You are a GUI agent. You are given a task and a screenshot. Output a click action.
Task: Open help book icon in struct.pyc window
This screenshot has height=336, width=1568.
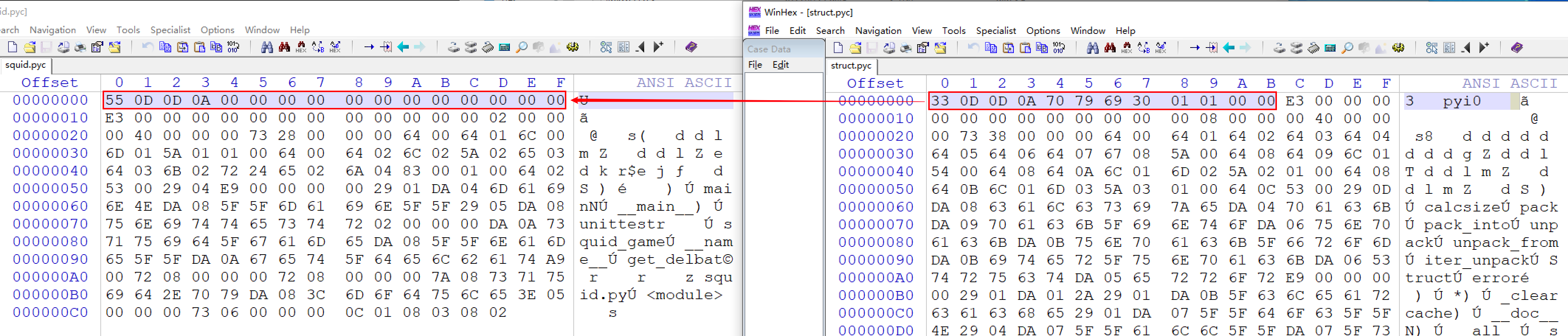tap(1517, 48)
